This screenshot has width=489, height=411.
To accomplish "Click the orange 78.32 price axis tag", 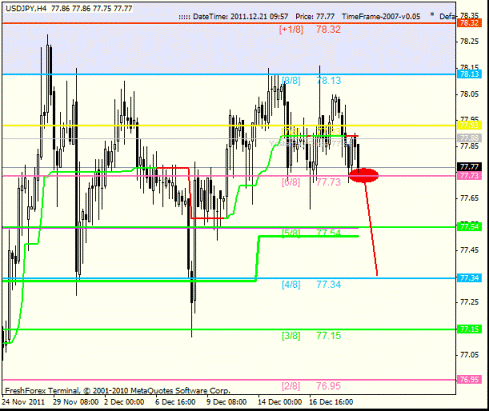I will [469, 23].
